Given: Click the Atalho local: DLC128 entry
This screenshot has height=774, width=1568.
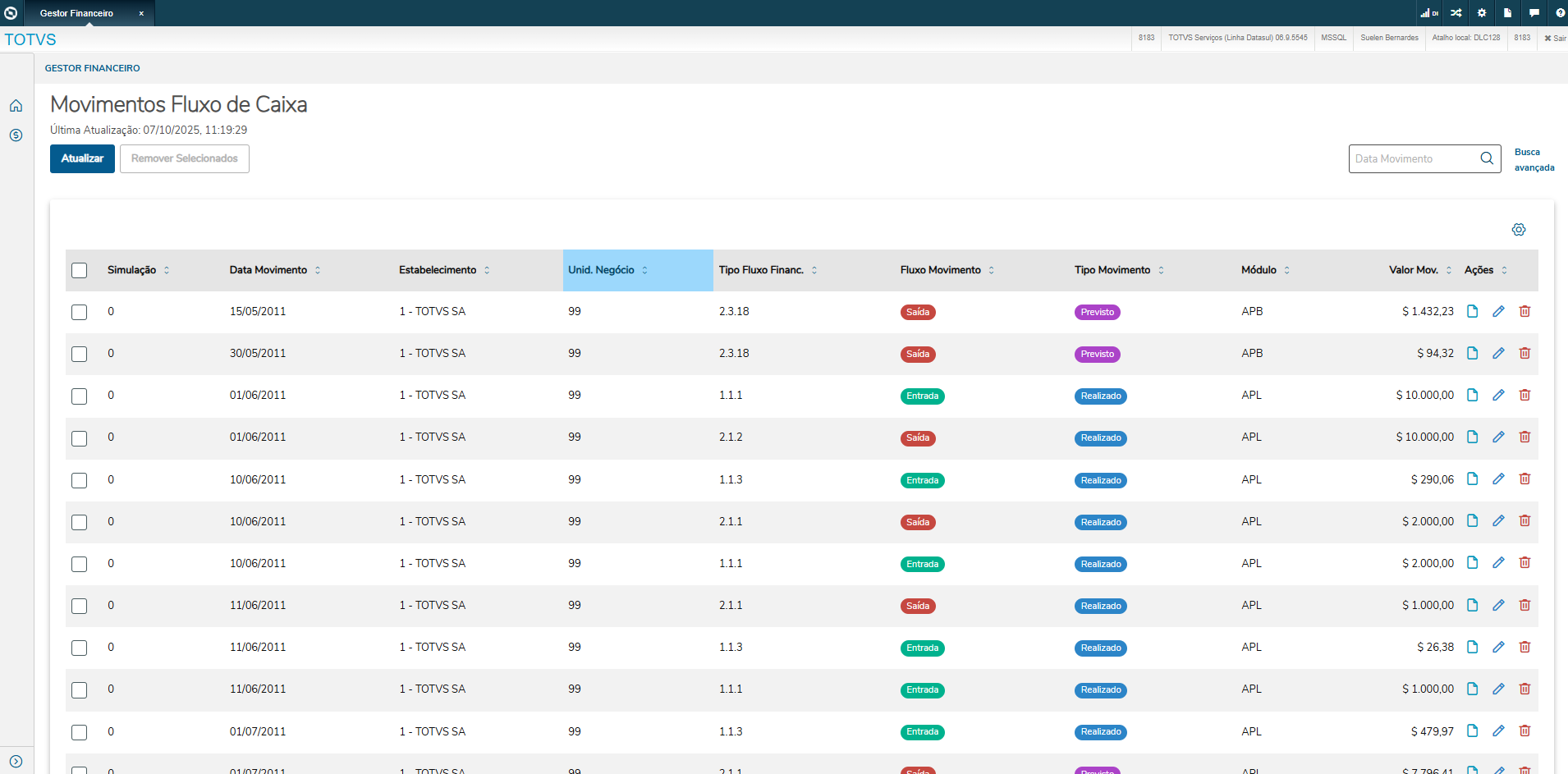Looking at the screenshot, I should click(1466, 38).
